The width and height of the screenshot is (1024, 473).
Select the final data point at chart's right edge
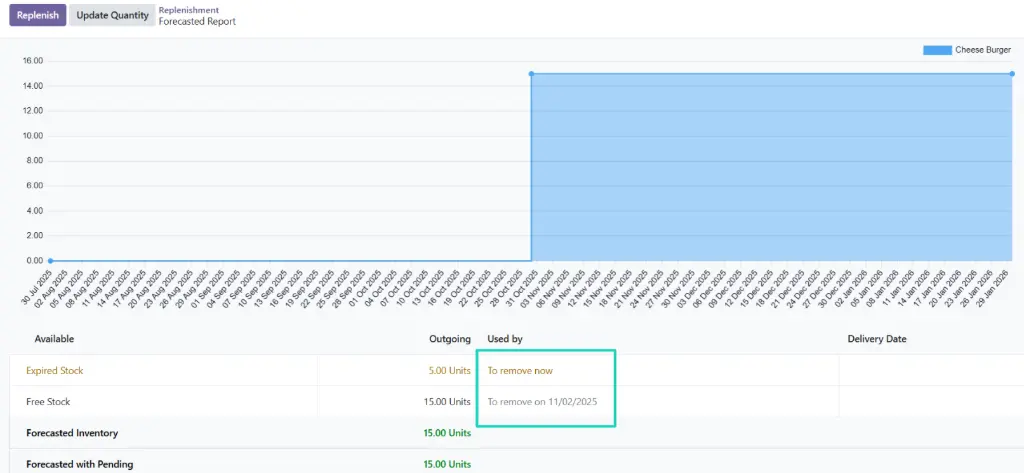(1012, 73)
